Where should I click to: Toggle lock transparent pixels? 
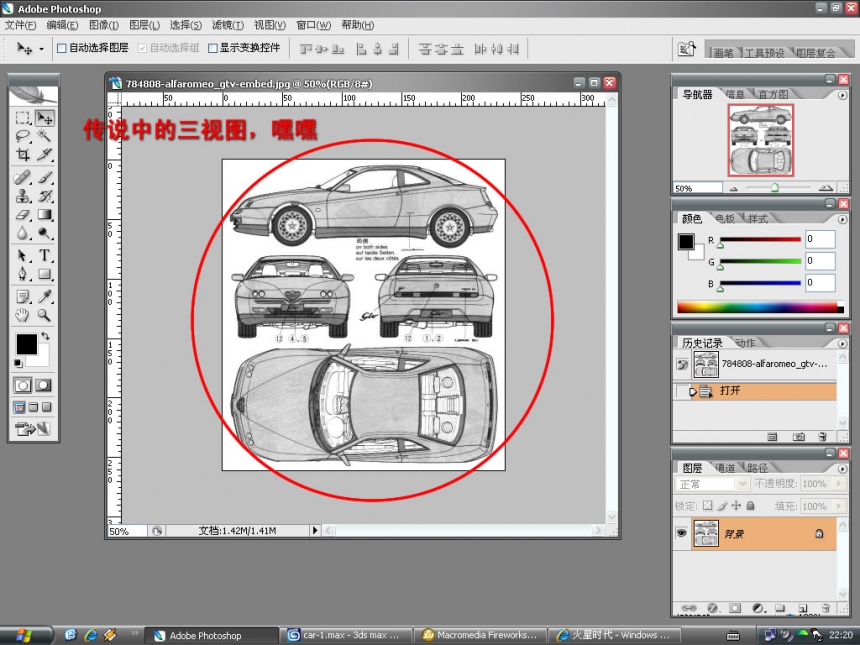click(708, 506)
